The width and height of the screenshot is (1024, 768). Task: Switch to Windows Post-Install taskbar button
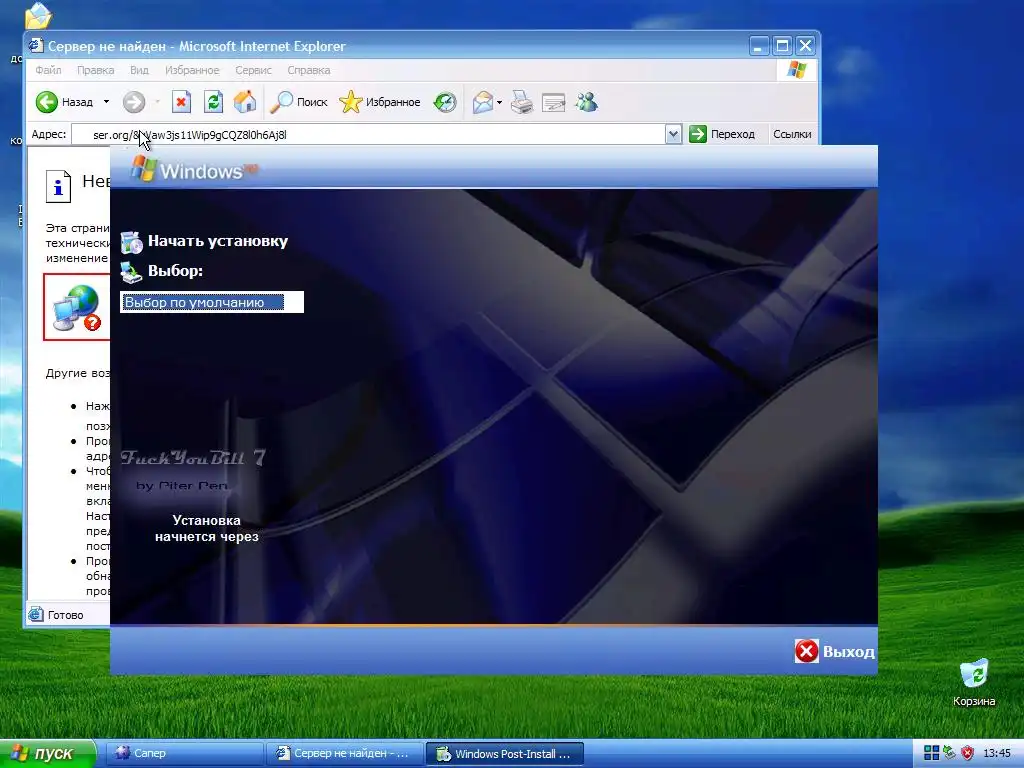[x=505, y=754]
